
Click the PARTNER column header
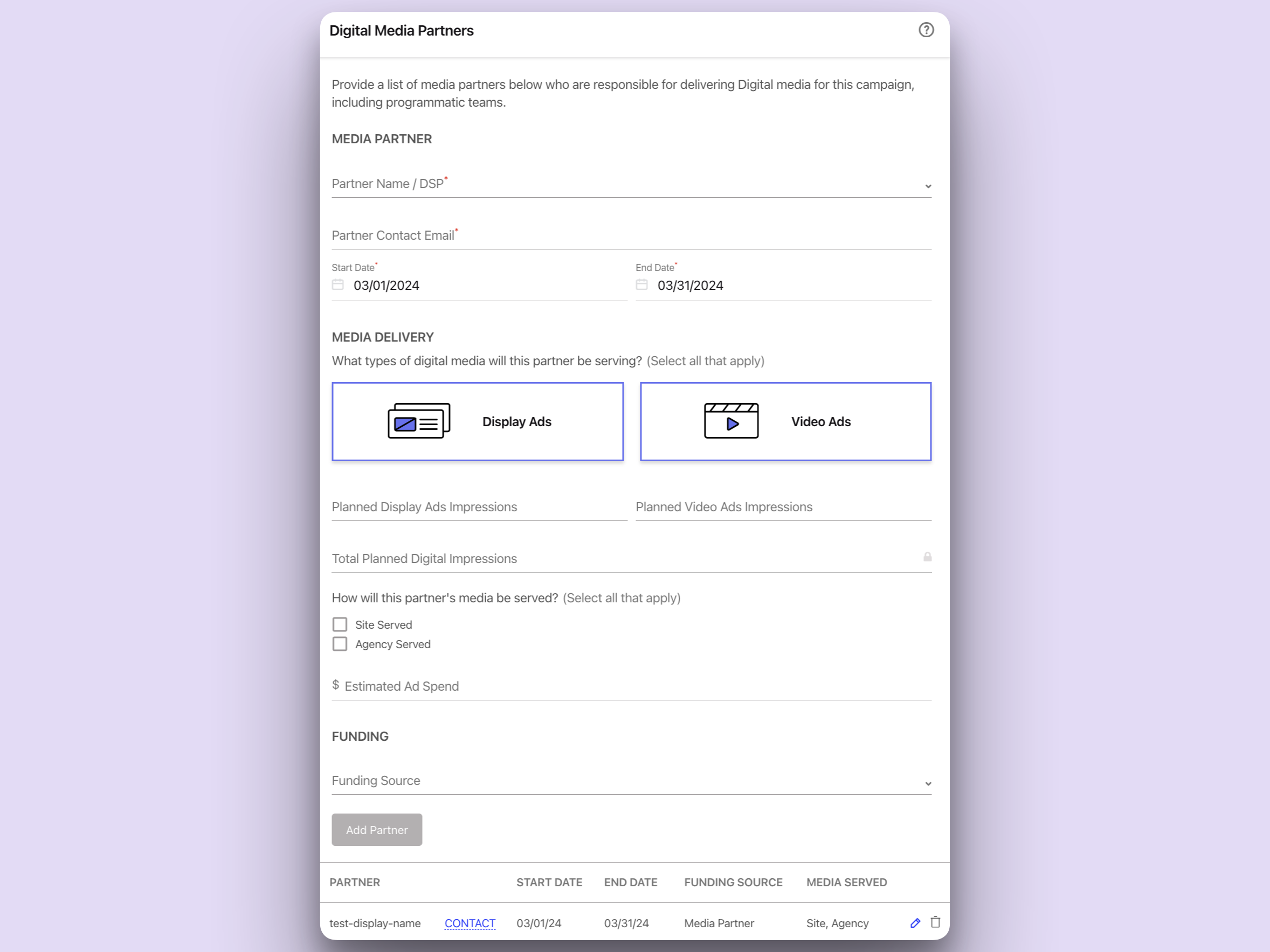(x=356, y=882)
